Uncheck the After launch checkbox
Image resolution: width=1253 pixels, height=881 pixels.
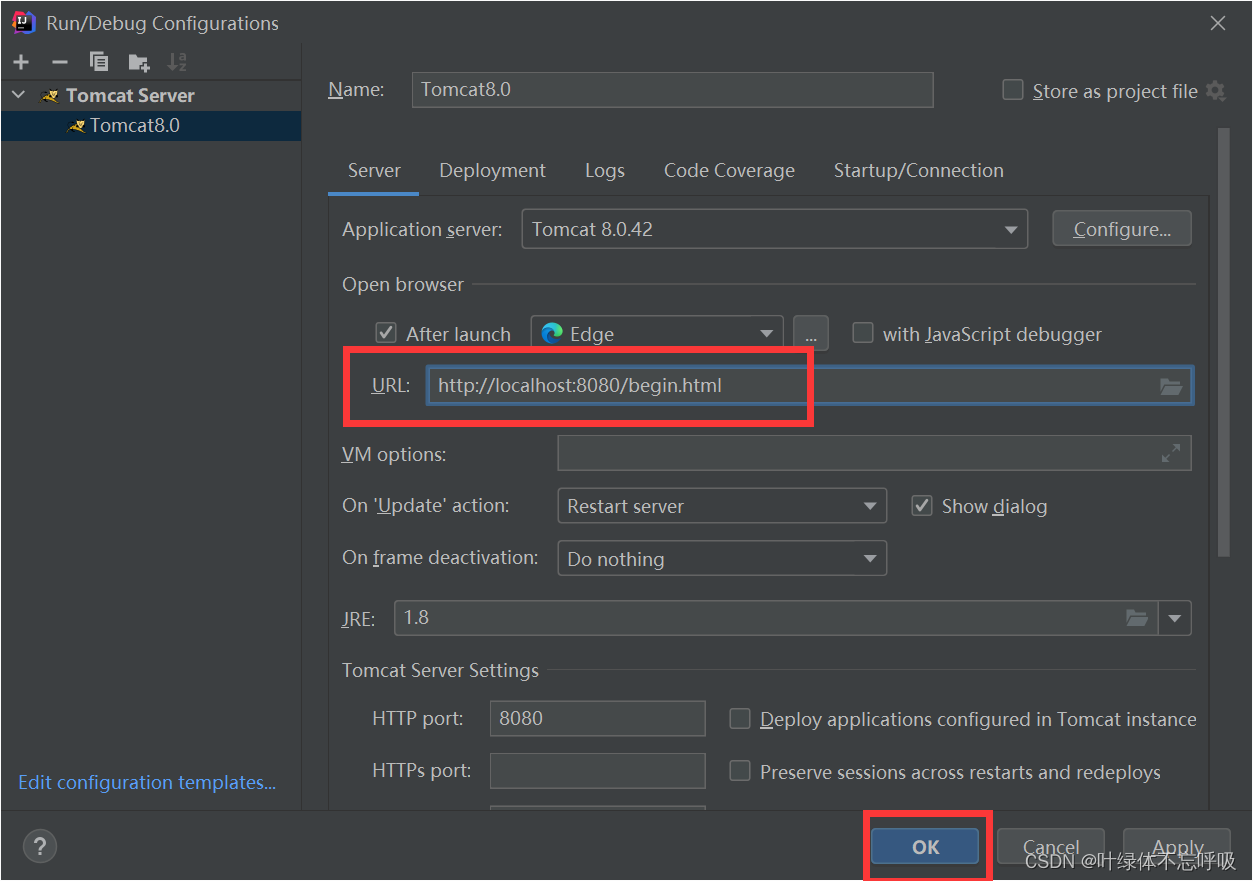(385, 333)
